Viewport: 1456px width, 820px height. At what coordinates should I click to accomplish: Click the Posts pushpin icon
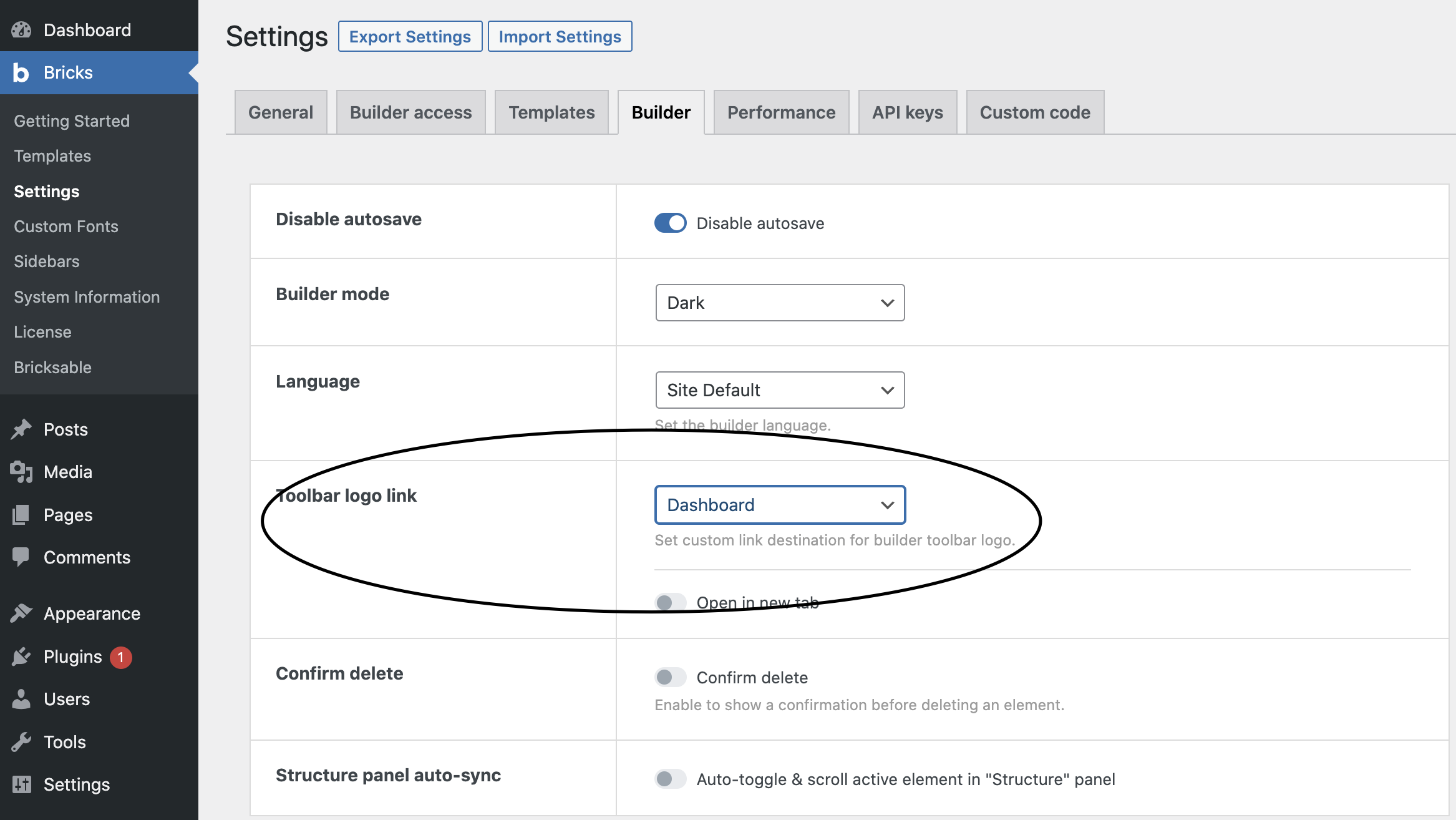pos(21,429)
